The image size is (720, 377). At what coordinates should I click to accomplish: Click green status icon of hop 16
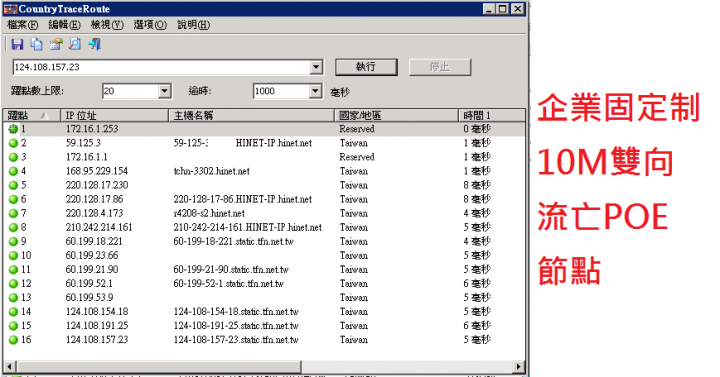[x=13, y=340]
